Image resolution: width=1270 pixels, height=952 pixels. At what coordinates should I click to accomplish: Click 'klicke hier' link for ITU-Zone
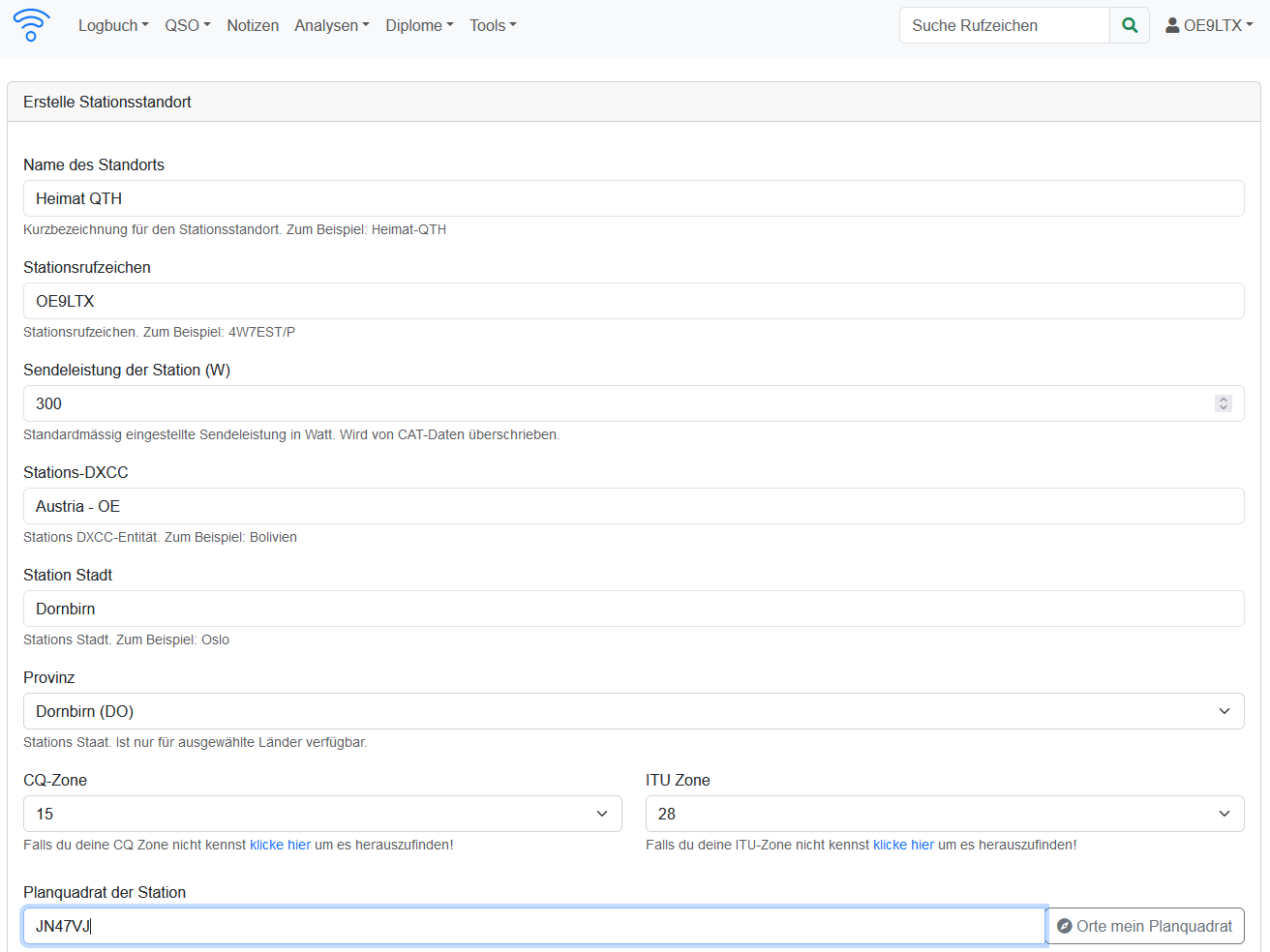[x=904, y=845]
